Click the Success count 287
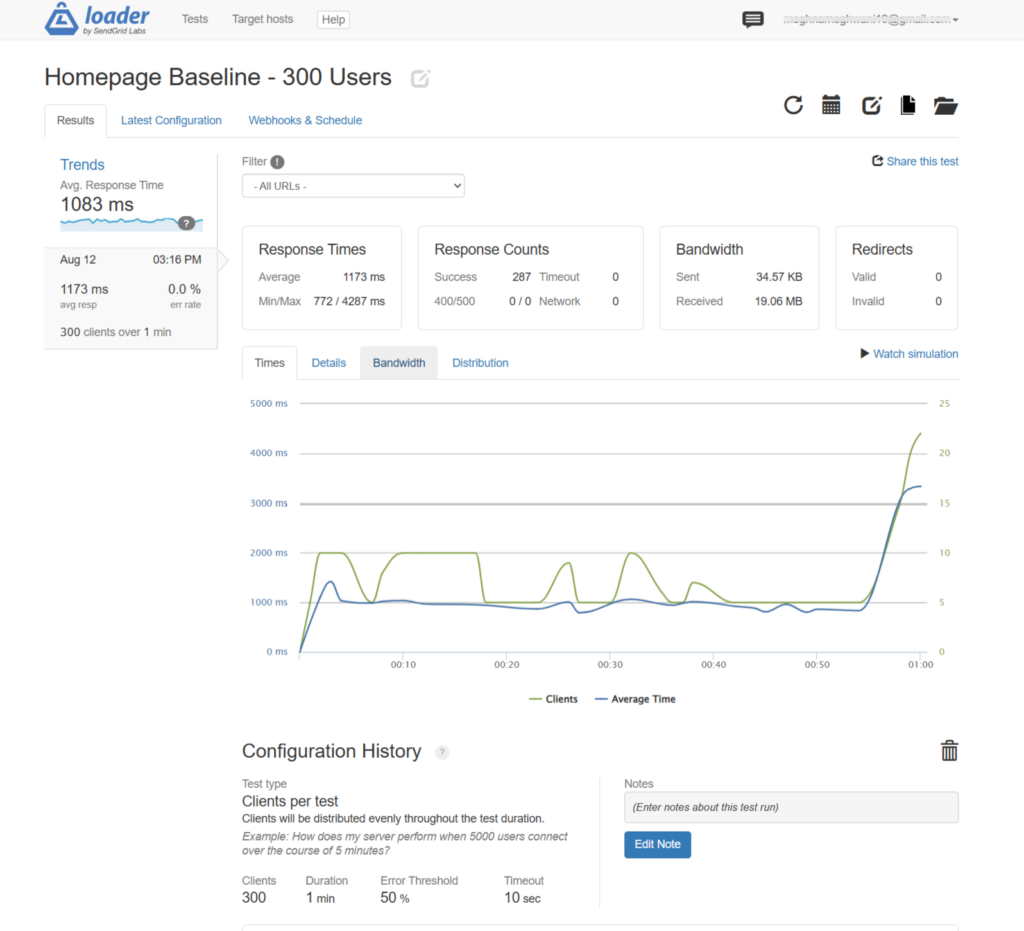This screenshot has width=1024, height=931. [521, 277]
